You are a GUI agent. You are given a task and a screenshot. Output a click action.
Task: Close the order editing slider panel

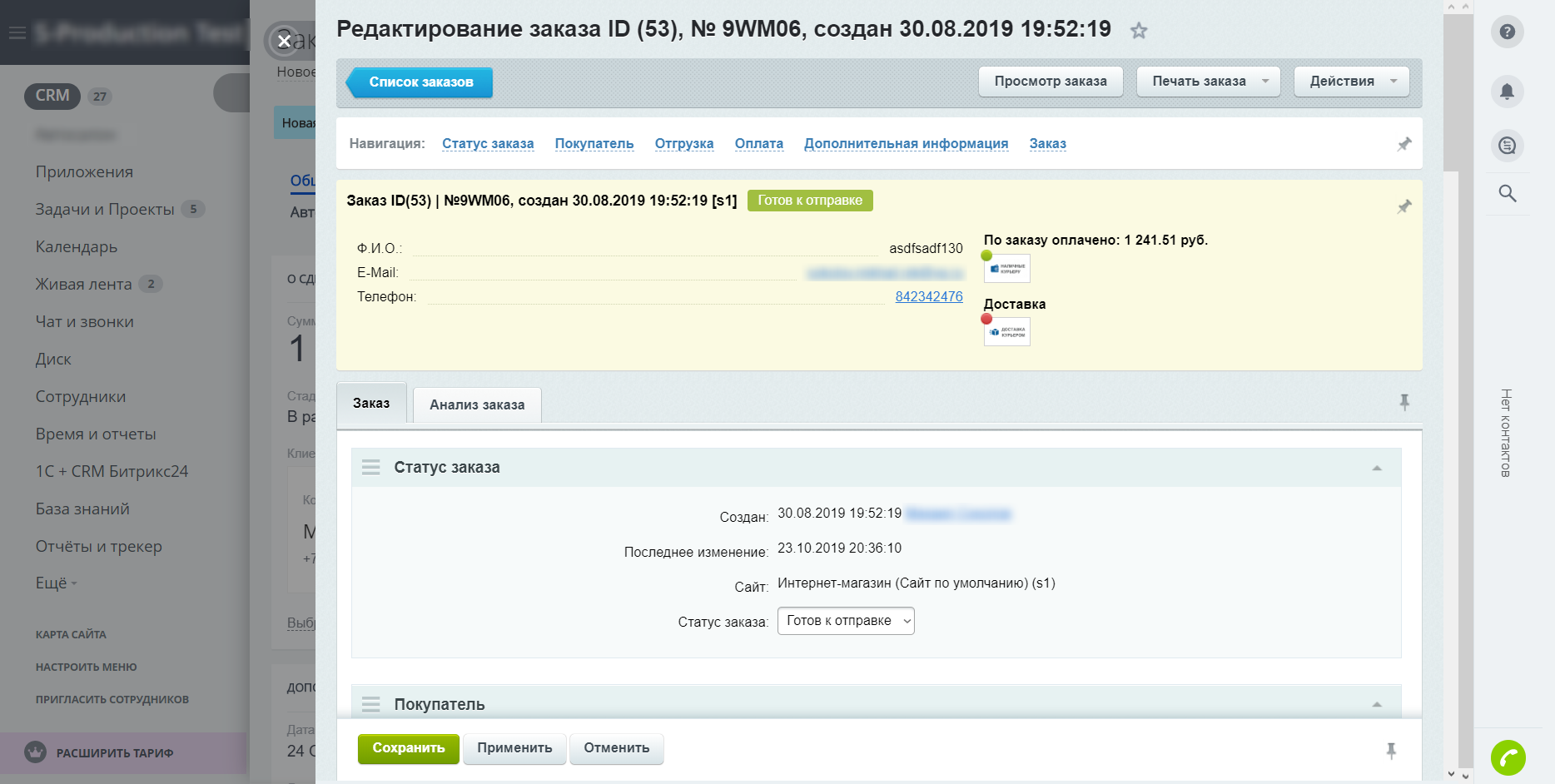(x=284, y=41)
